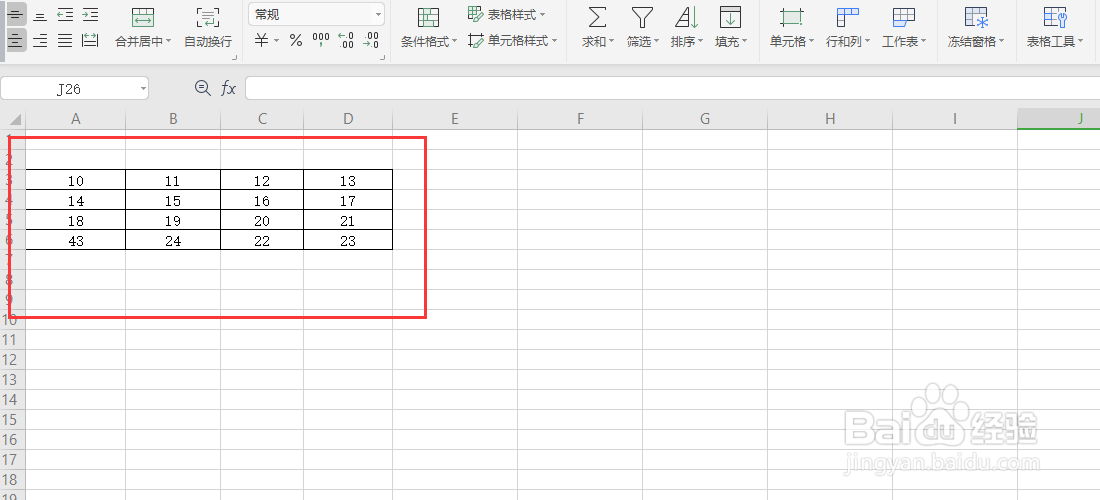The height and width of the screenshot is (500, 1100).
Task: Select column J header
Action: click(x=1059, y=119)
